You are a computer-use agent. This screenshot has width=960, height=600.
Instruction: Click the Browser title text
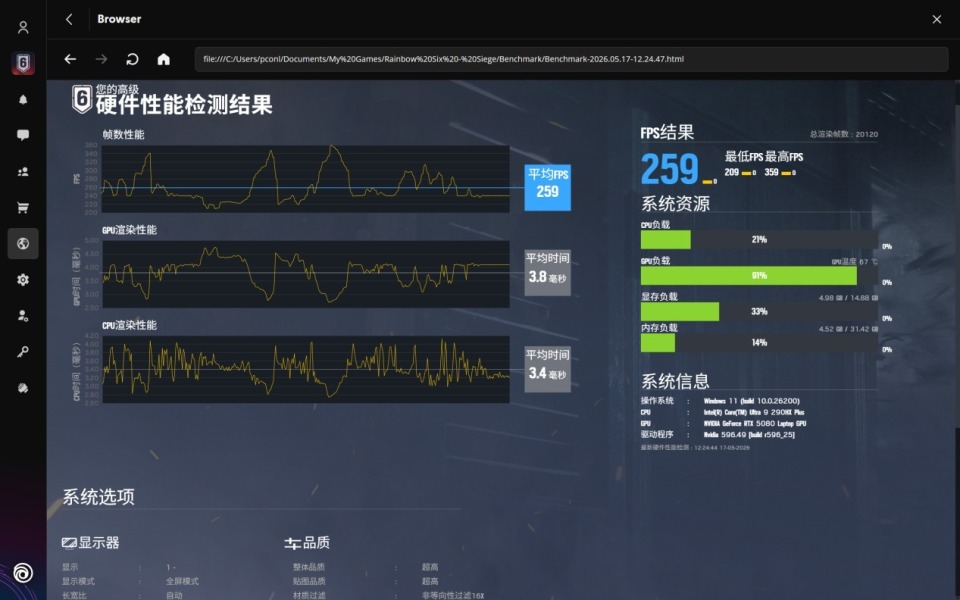(x=119, y=19)
